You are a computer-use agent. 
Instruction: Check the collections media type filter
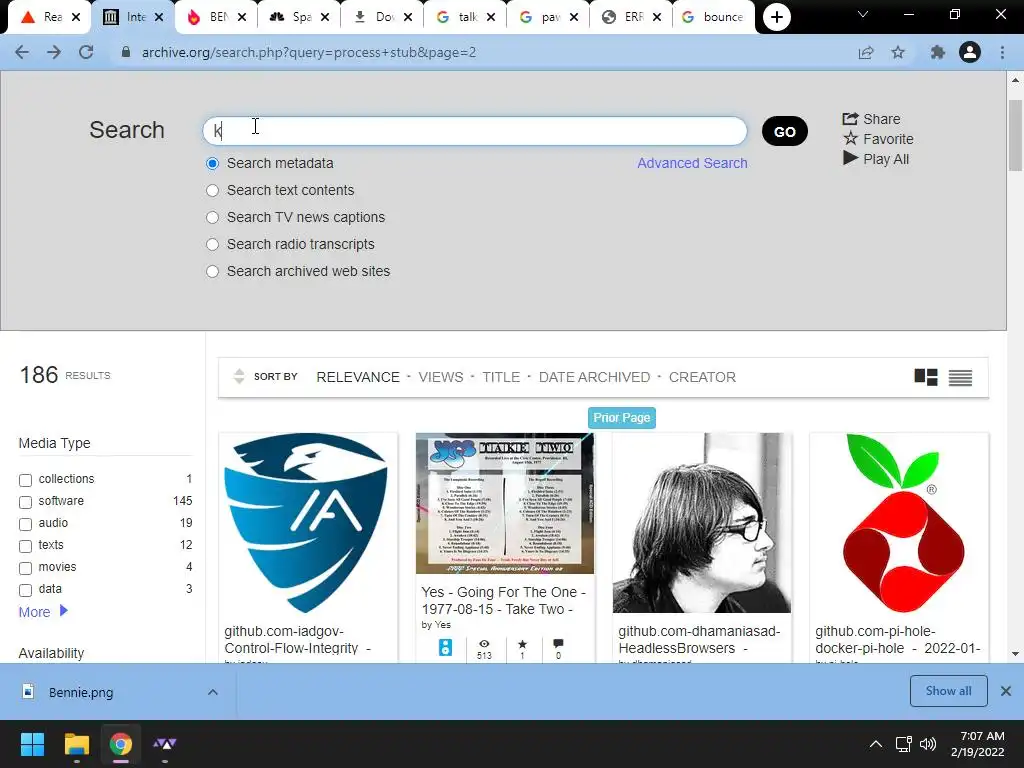25,480
